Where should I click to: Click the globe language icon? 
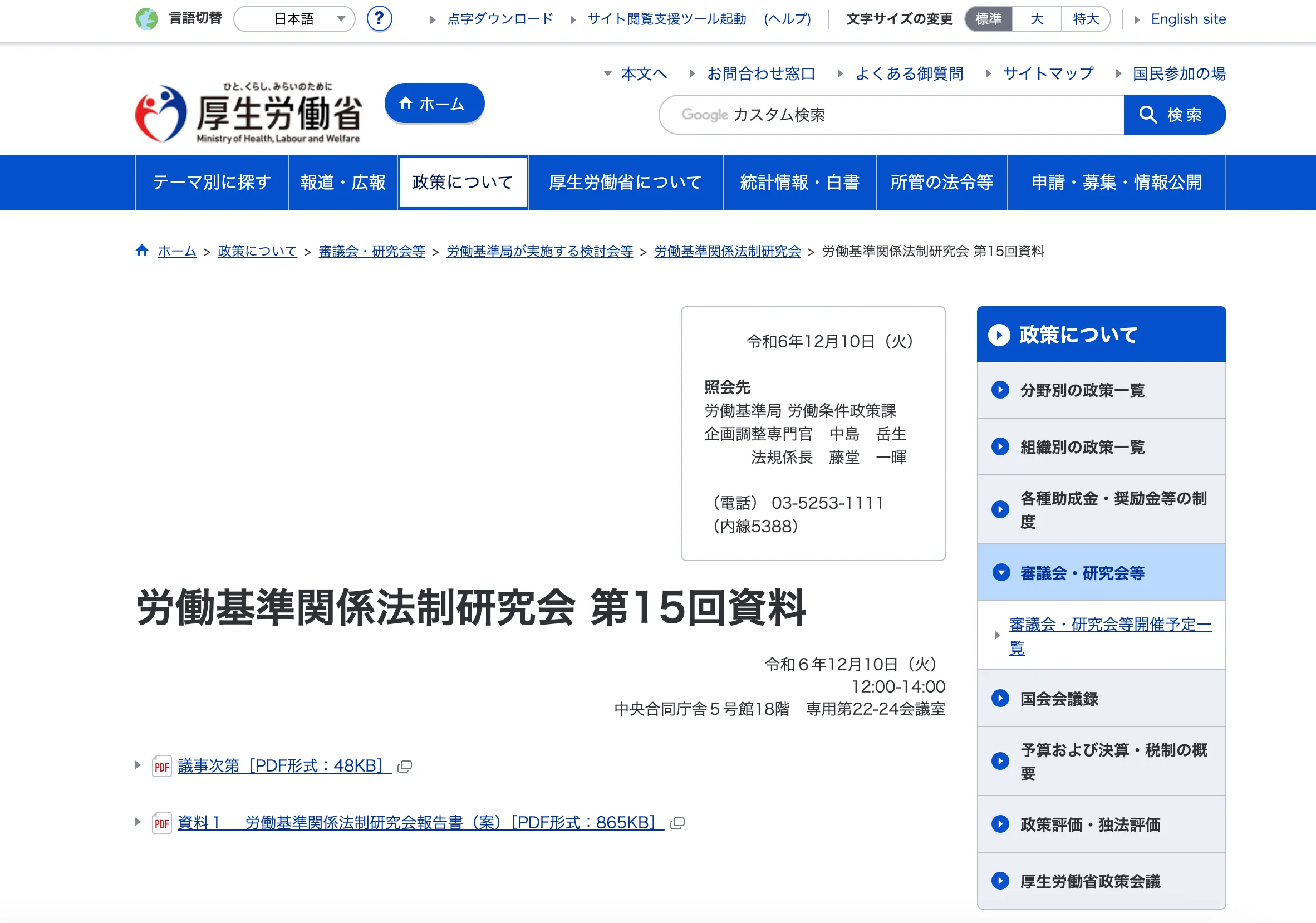(x=148, y=18)
